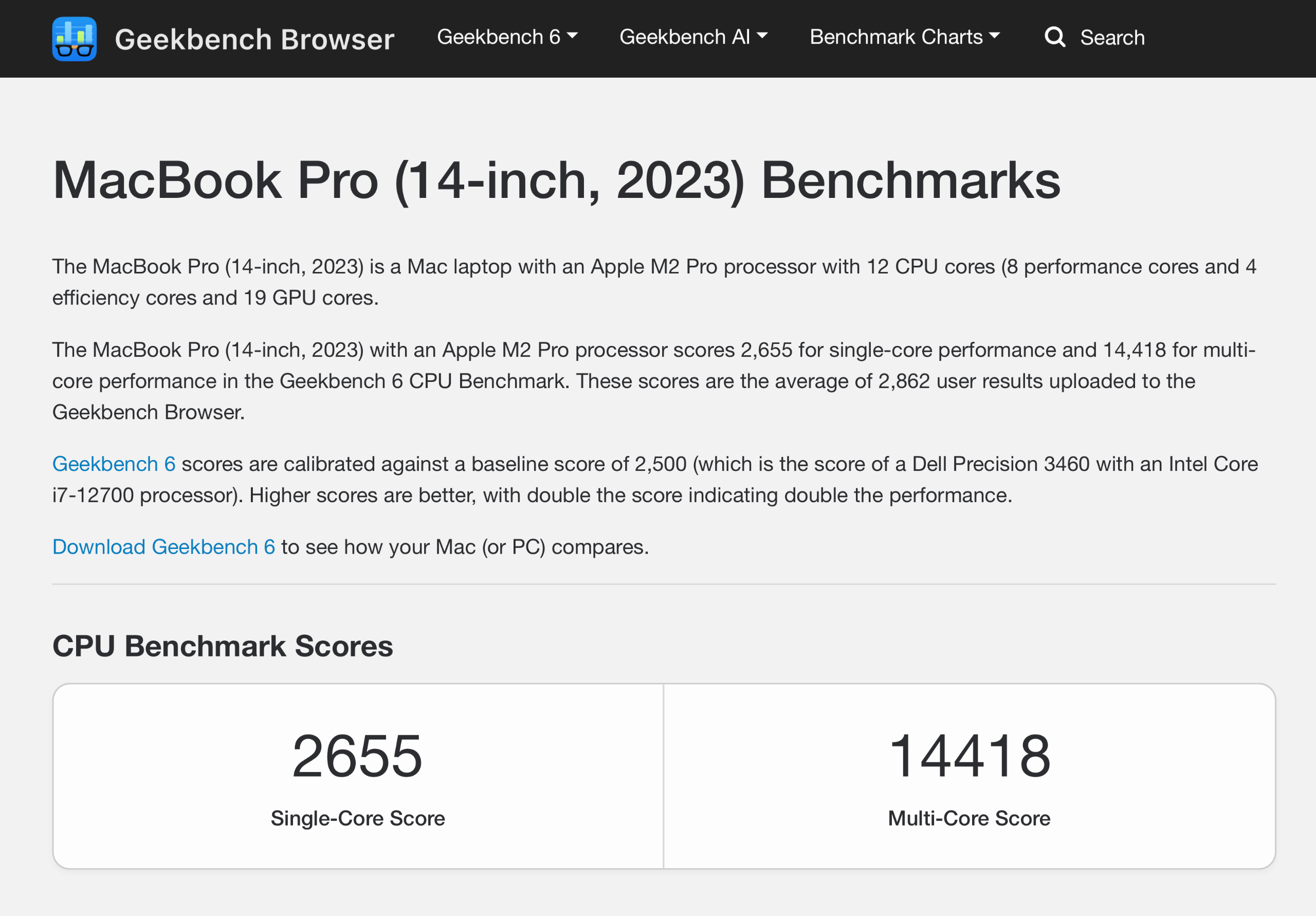Click the caret arrow beside Geekbench 6
The image size is (1316, 916).
click(x=572, y=36)
